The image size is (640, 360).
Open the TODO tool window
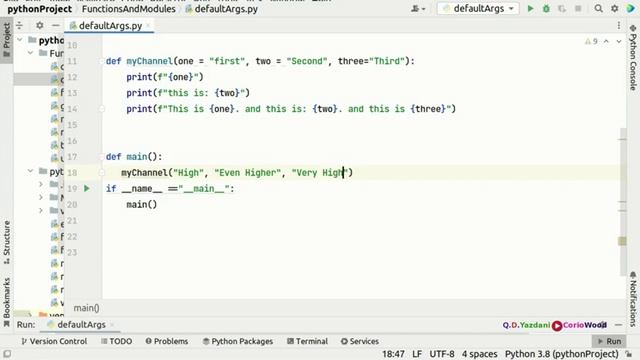pos(116,341)
